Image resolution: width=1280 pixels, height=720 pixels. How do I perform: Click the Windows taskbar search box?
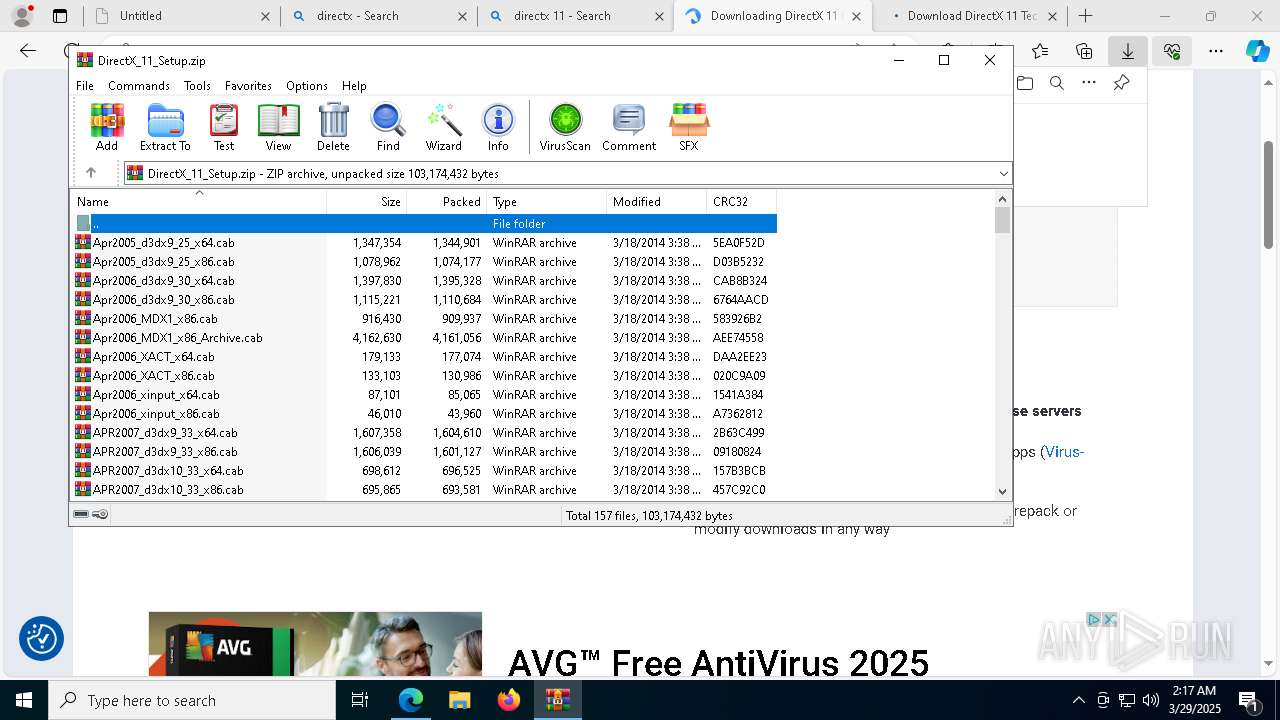pos(192,700)
